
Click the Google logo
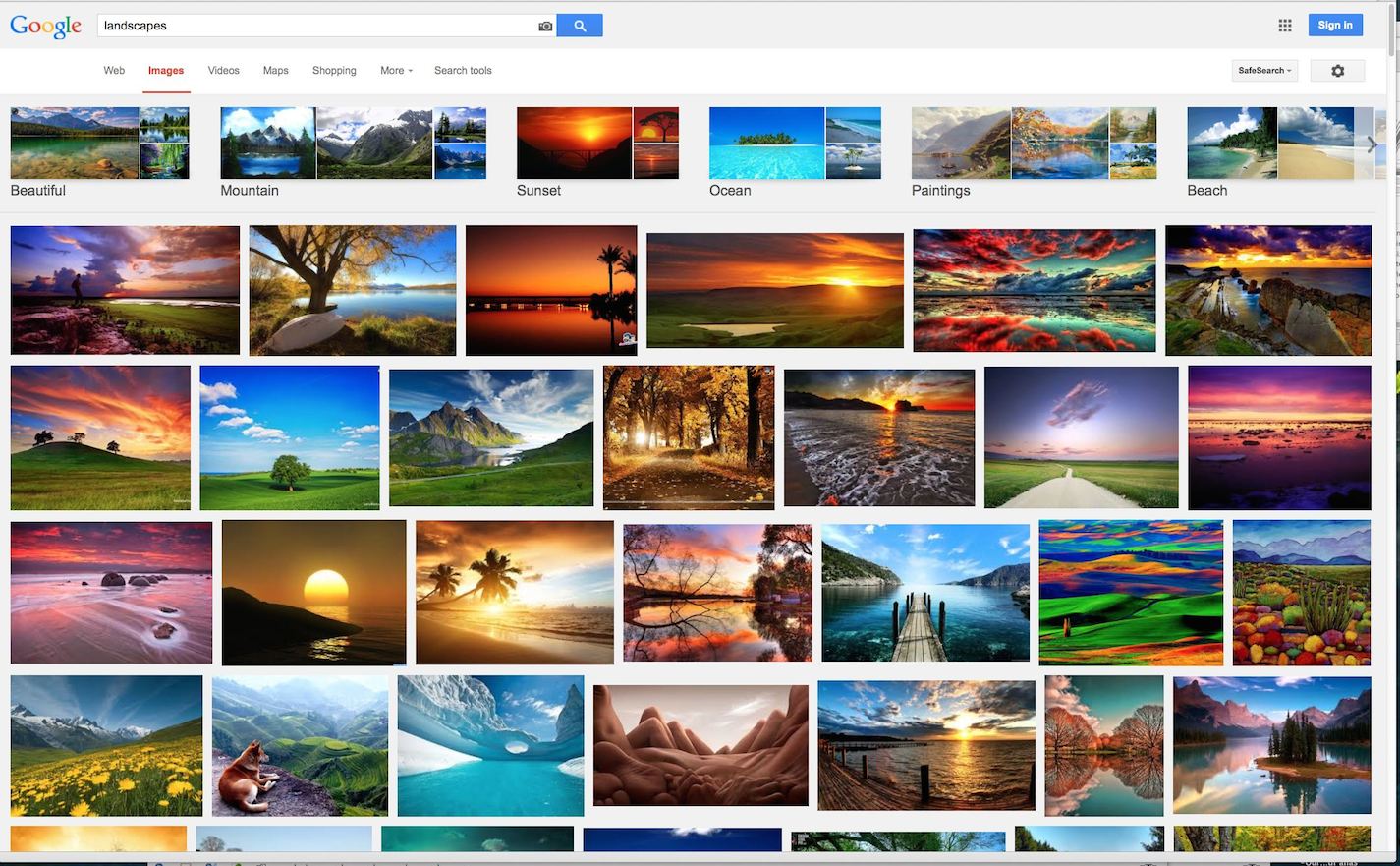[x=45, y=27]
